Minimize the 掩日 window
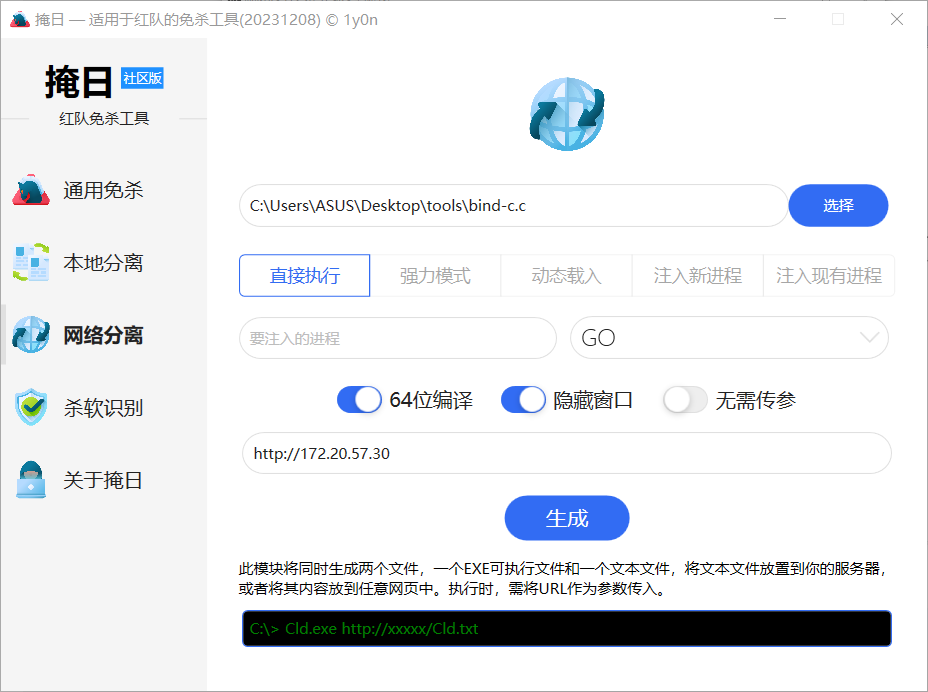The height and width of the screenshot is (692, 928). point(780,19)
